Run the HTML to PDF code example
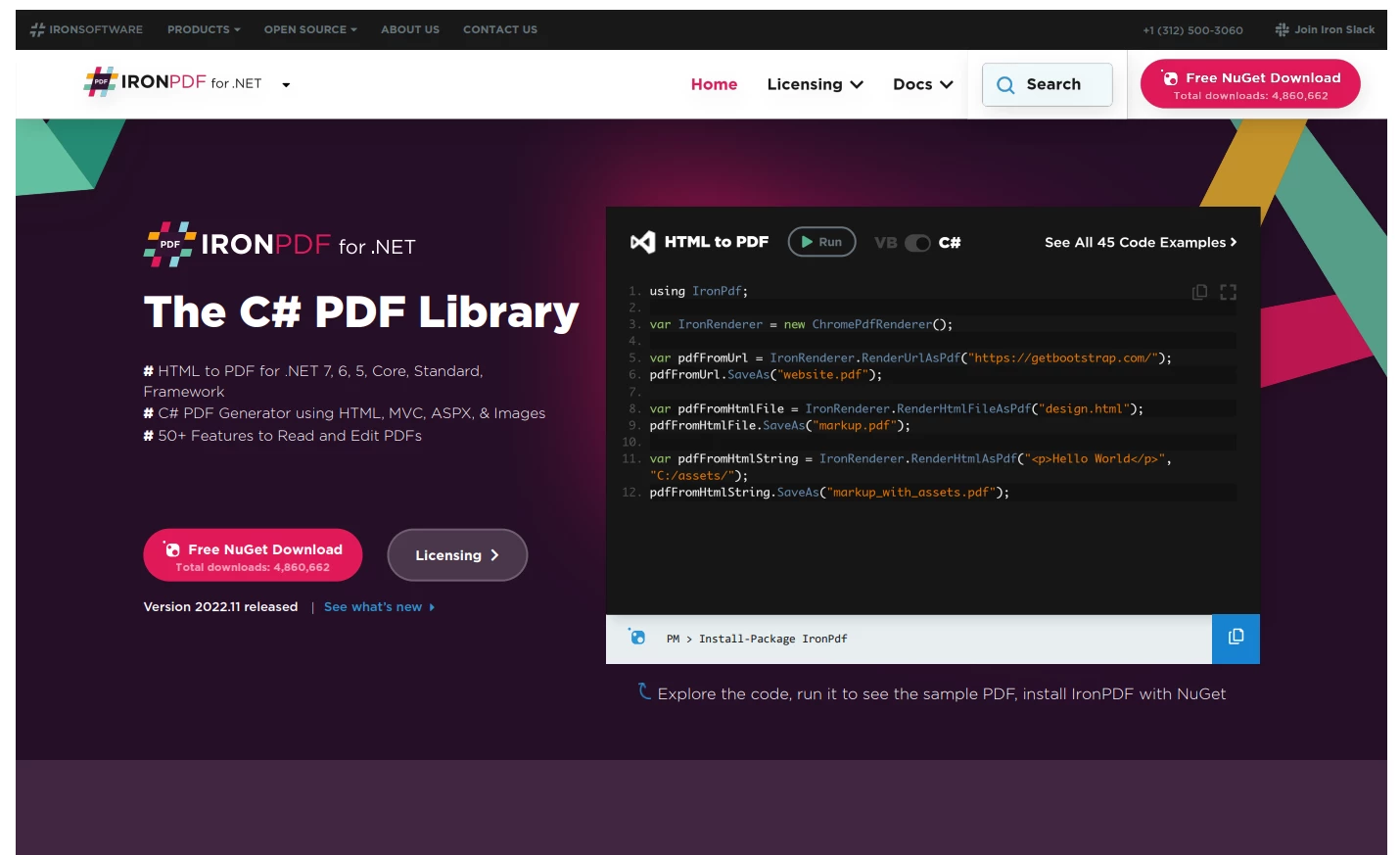Image resolution: width=1400 pixels, height=855 pixels. pyautogui.click(x=821, y=242)
